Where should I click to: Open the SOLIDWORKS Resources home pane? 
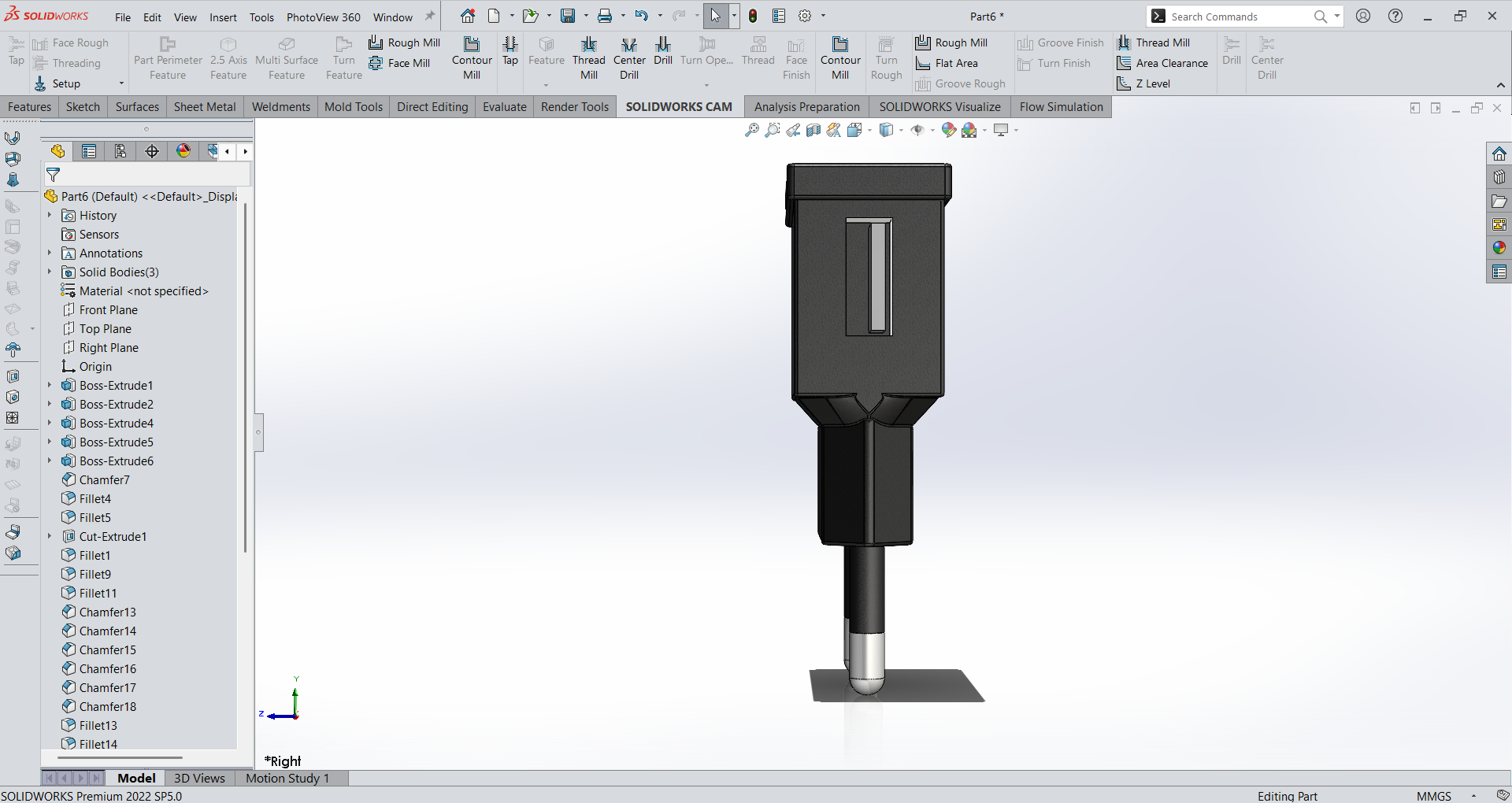pos(1499,154)
